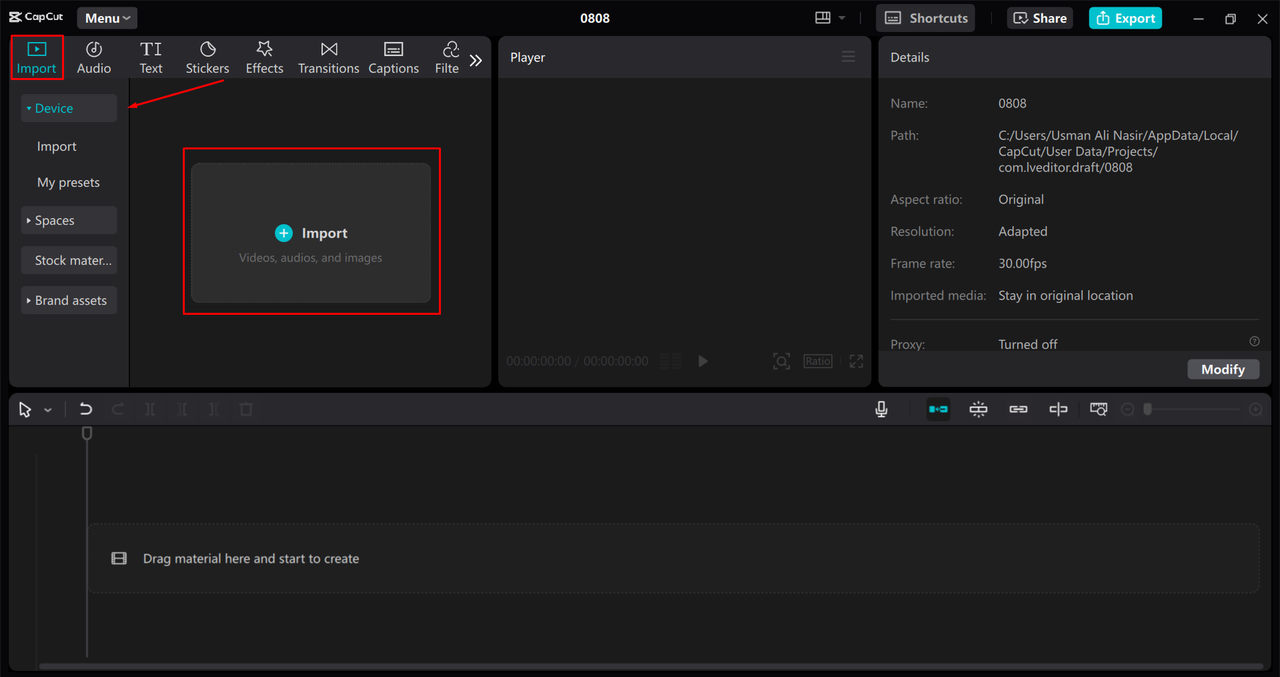
Task: Open the Import media tab
Action: 37,58
